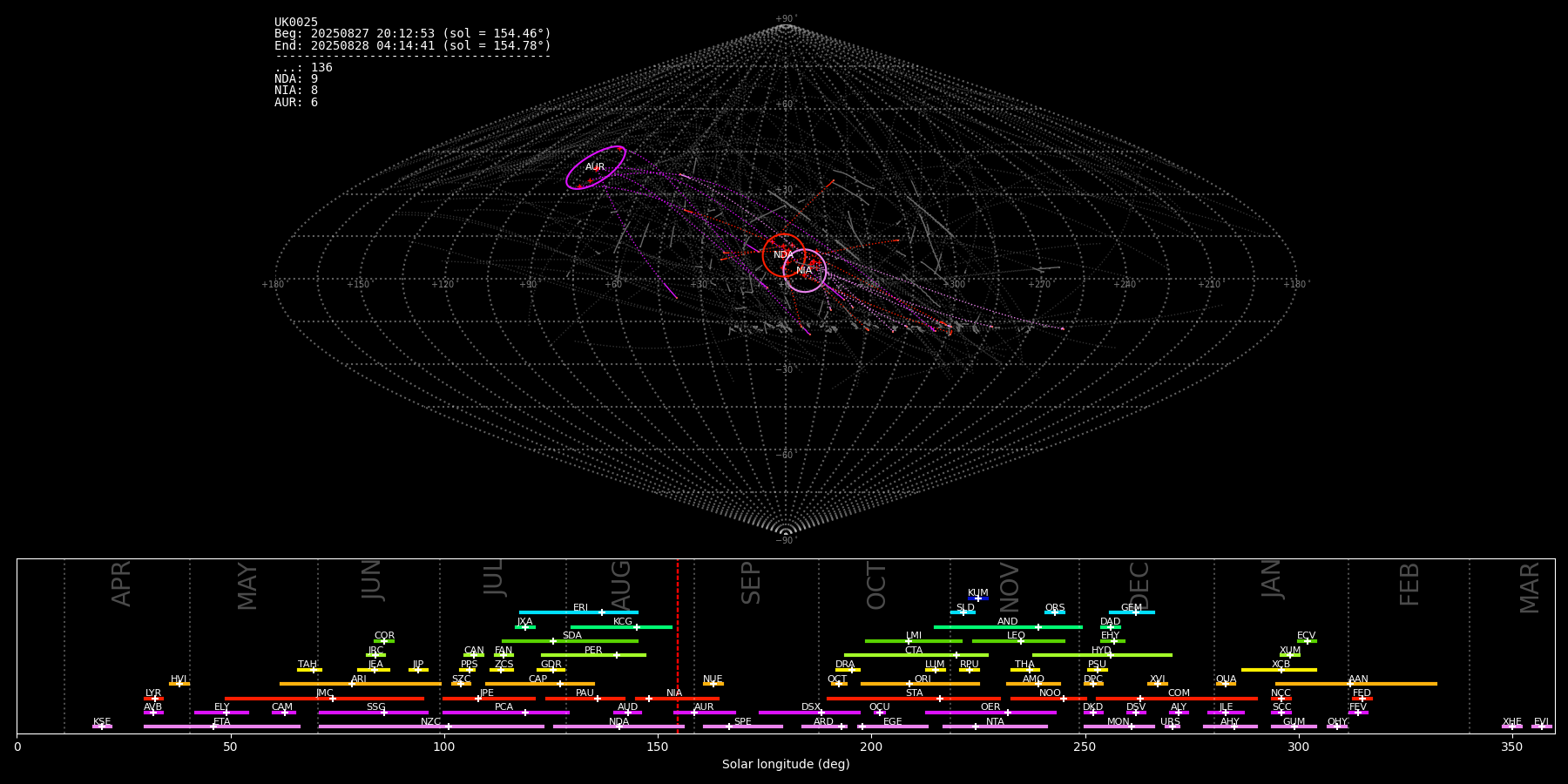Screen dimensions: 1568x784
Task: Click the 'AUG' month label in timeline
Action: tap(620, 585)
